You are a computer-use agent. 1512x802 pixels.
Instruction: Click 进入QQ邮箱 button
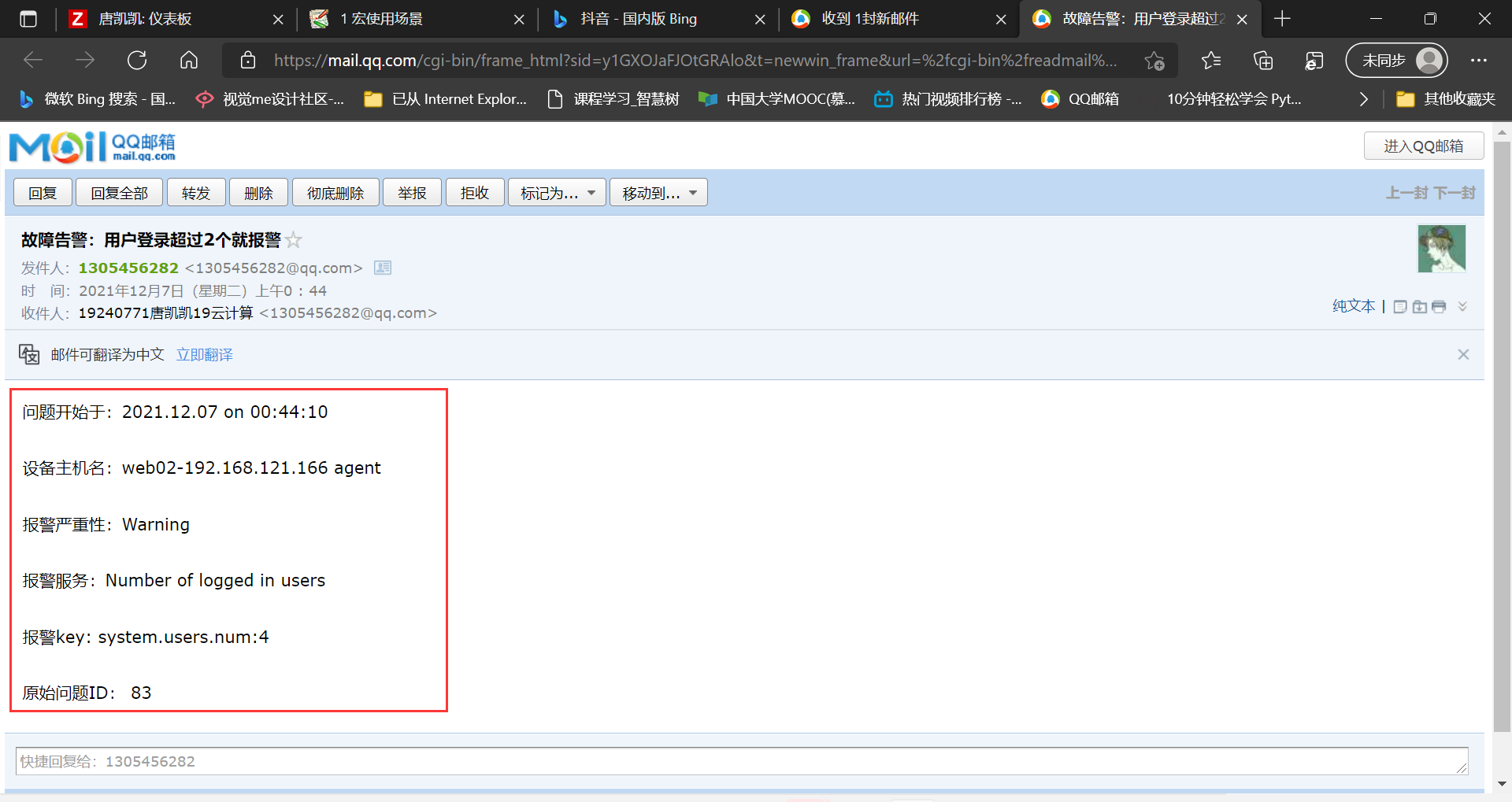[1424, 146]
